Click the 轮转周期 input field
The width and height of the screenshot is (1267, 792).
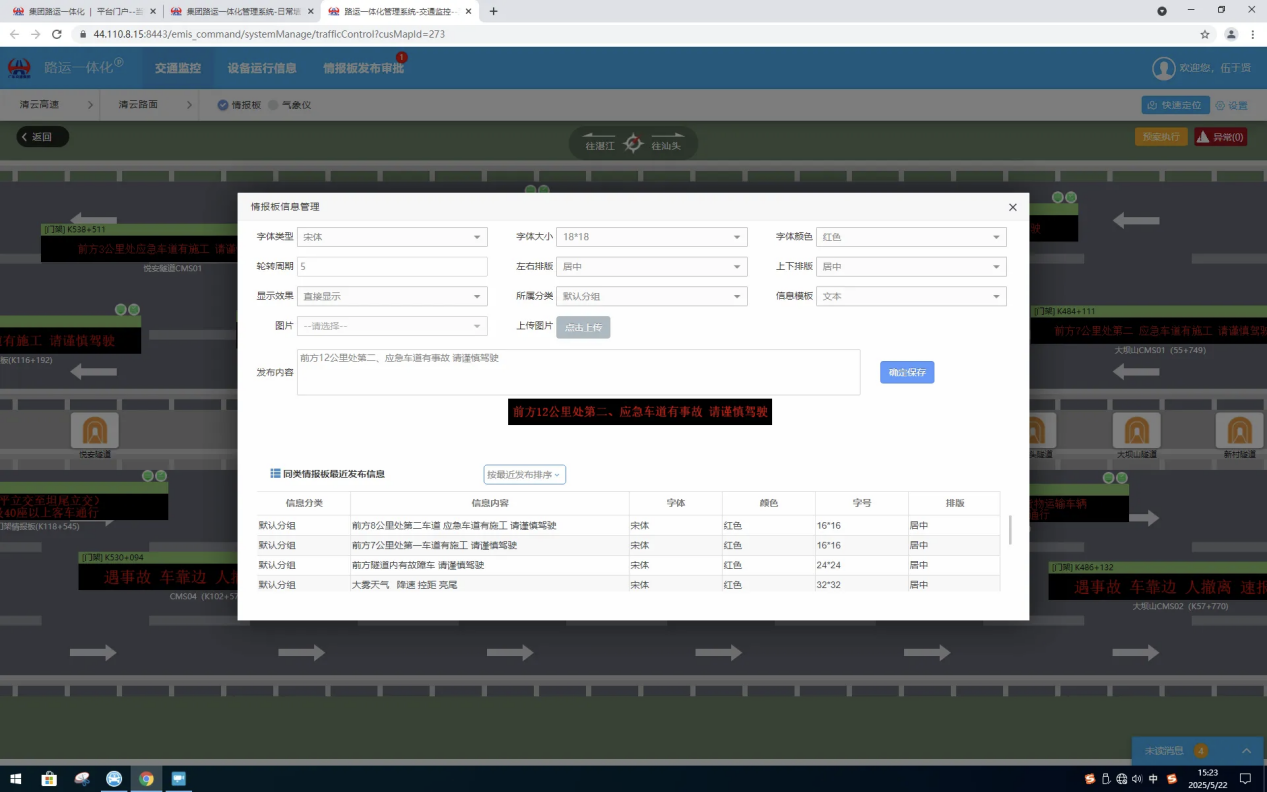[392, 267]
